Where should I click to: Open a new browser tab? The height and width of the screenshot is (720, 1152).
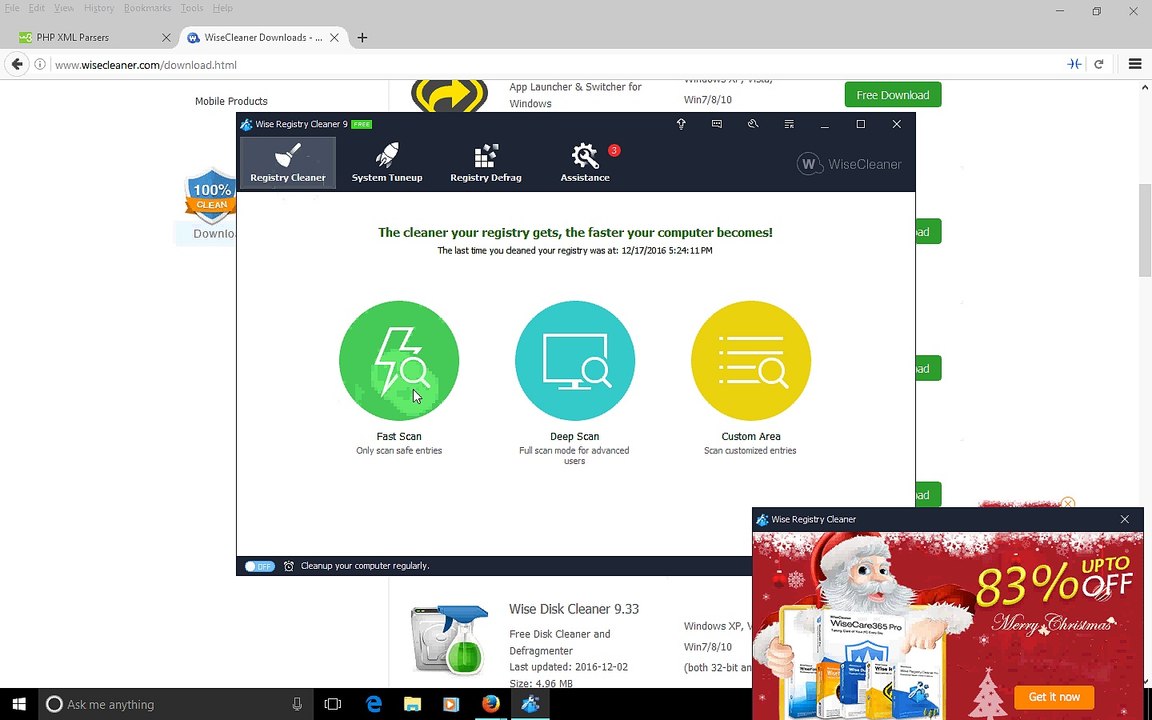tap(362, 37)
